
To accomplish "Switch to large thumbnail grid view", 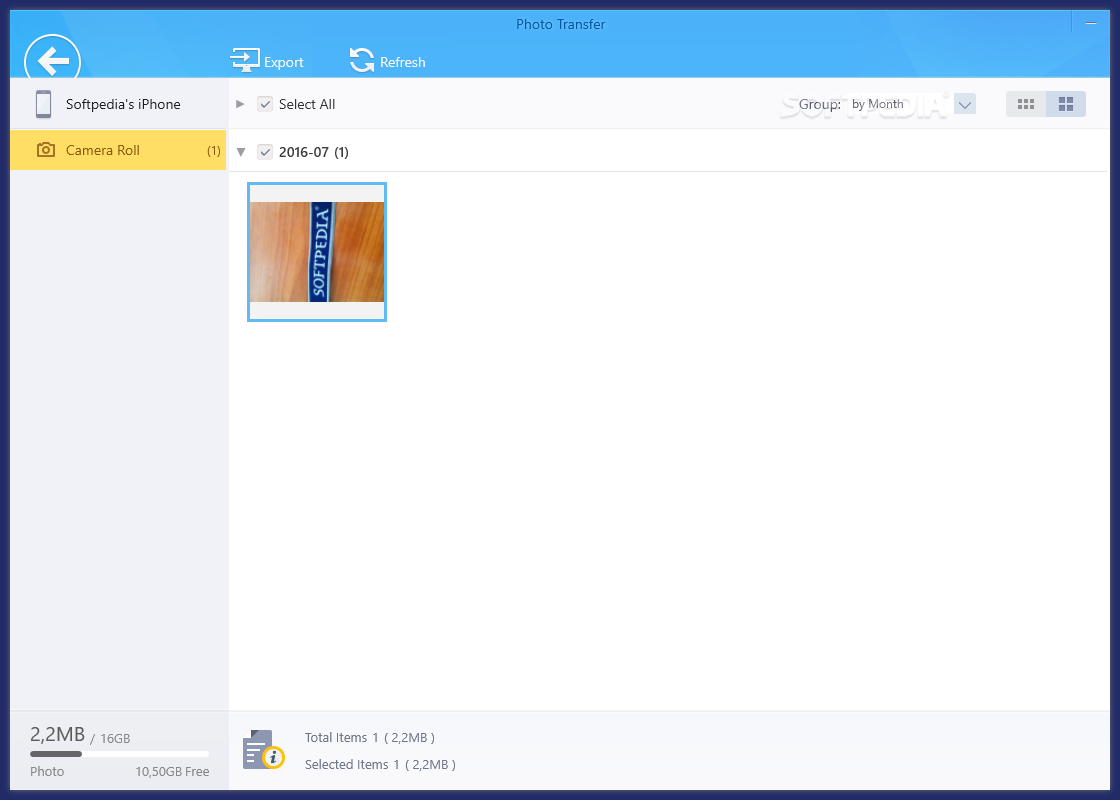I will click(1066, 104).
